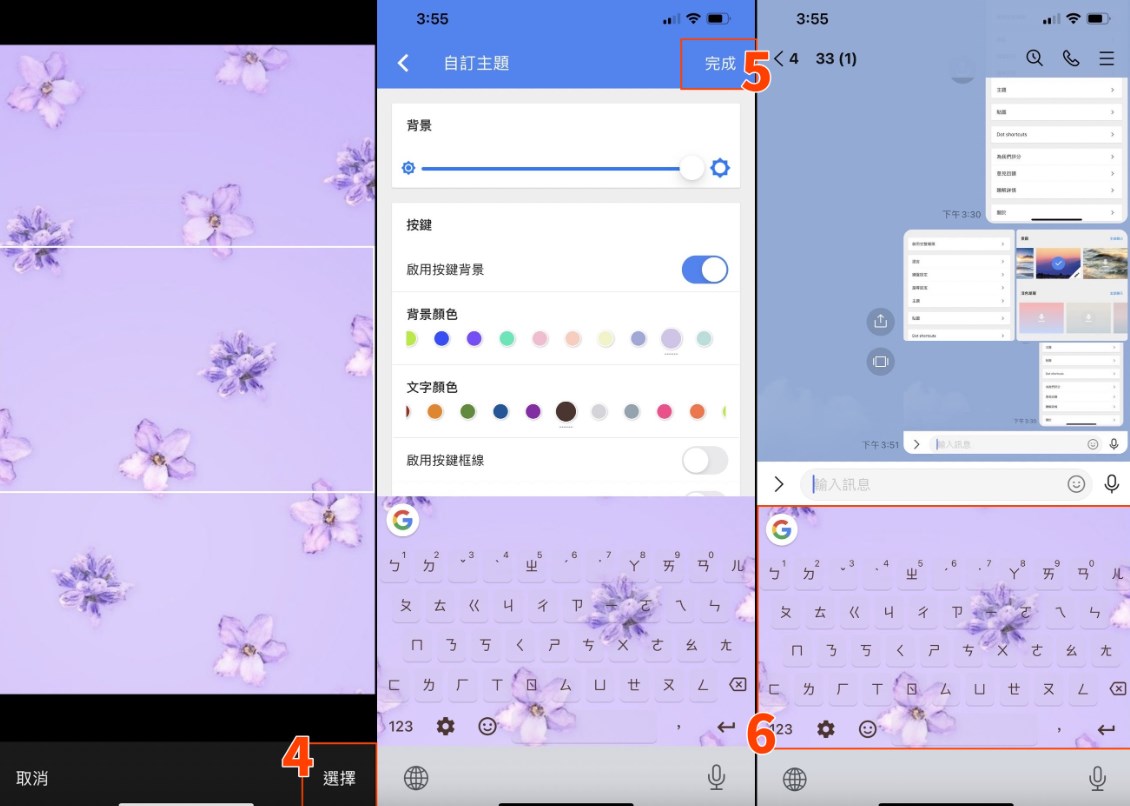
Task: Tap 取消 to cancel photo selection
Action: point(32,778)
